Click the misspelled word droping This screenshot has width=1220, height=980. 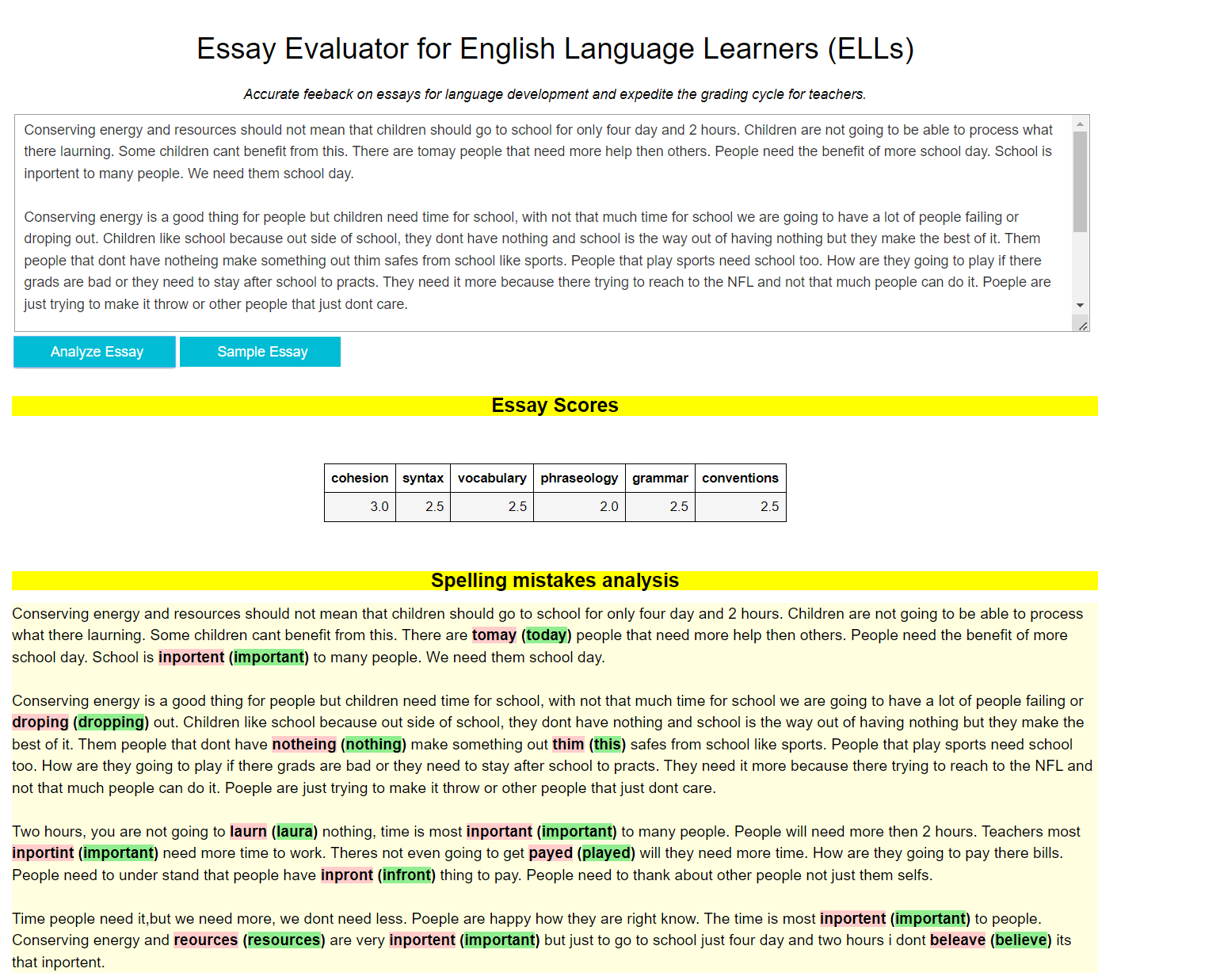tap(40, 723)
